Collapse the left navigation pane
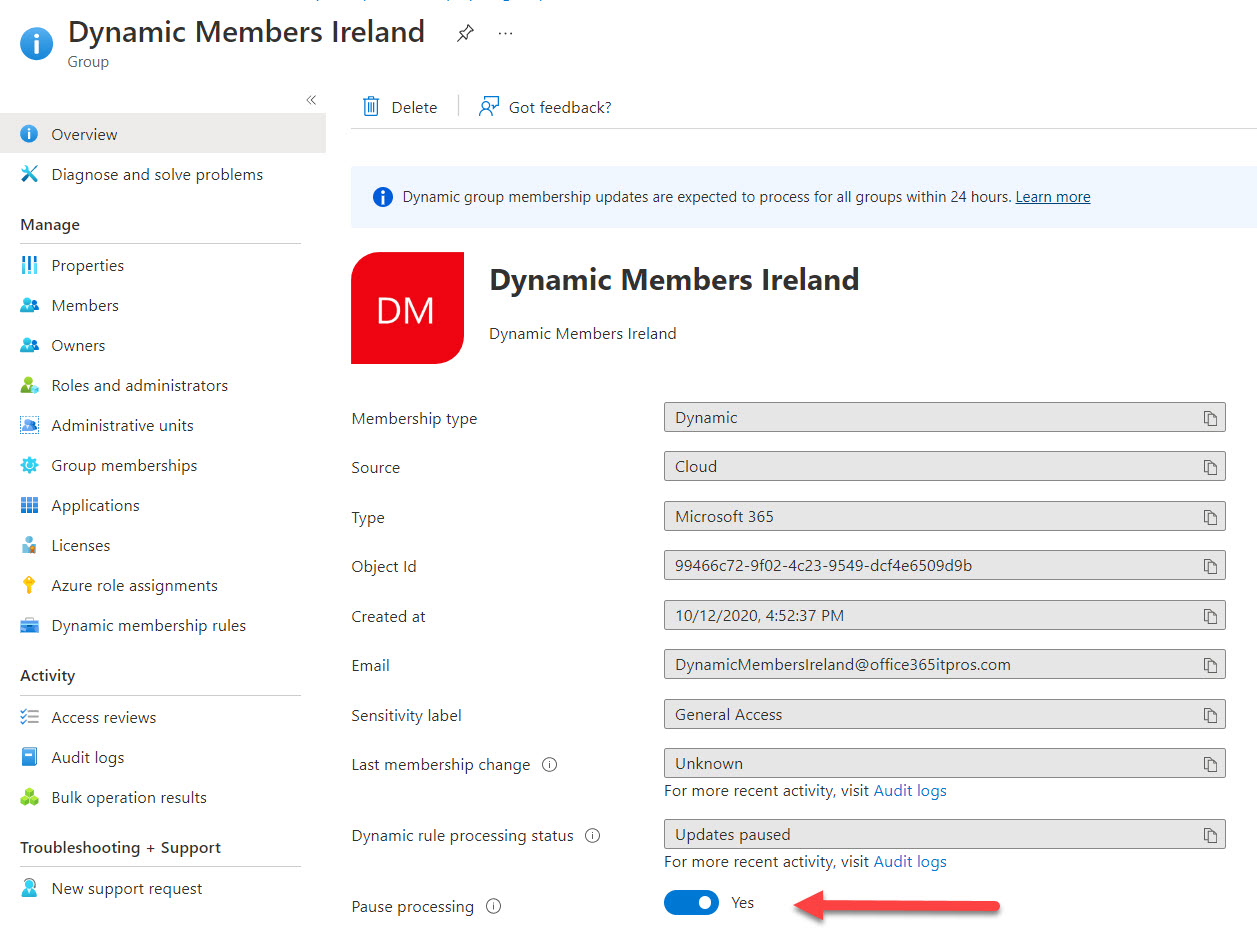 click(311, 100)
